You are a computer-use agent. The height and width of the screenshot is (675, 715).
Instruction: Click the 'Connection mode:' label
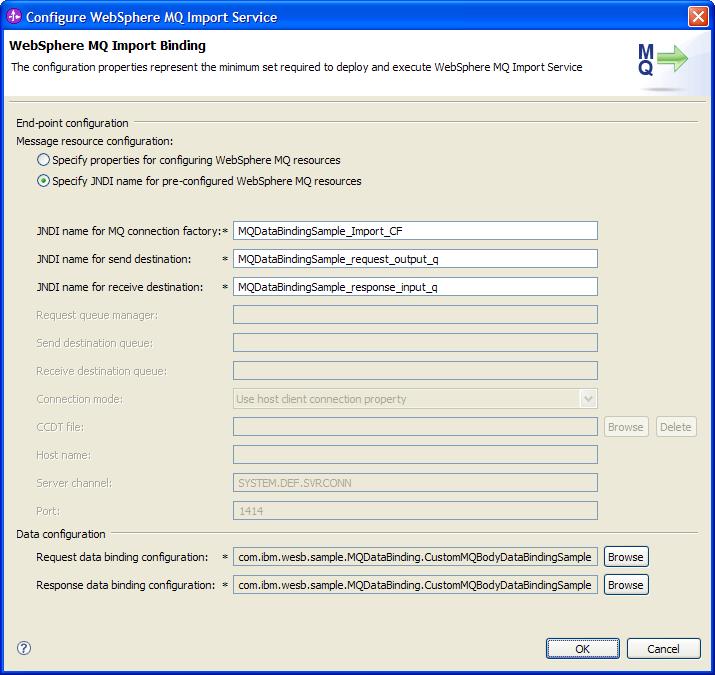(79, 399)
